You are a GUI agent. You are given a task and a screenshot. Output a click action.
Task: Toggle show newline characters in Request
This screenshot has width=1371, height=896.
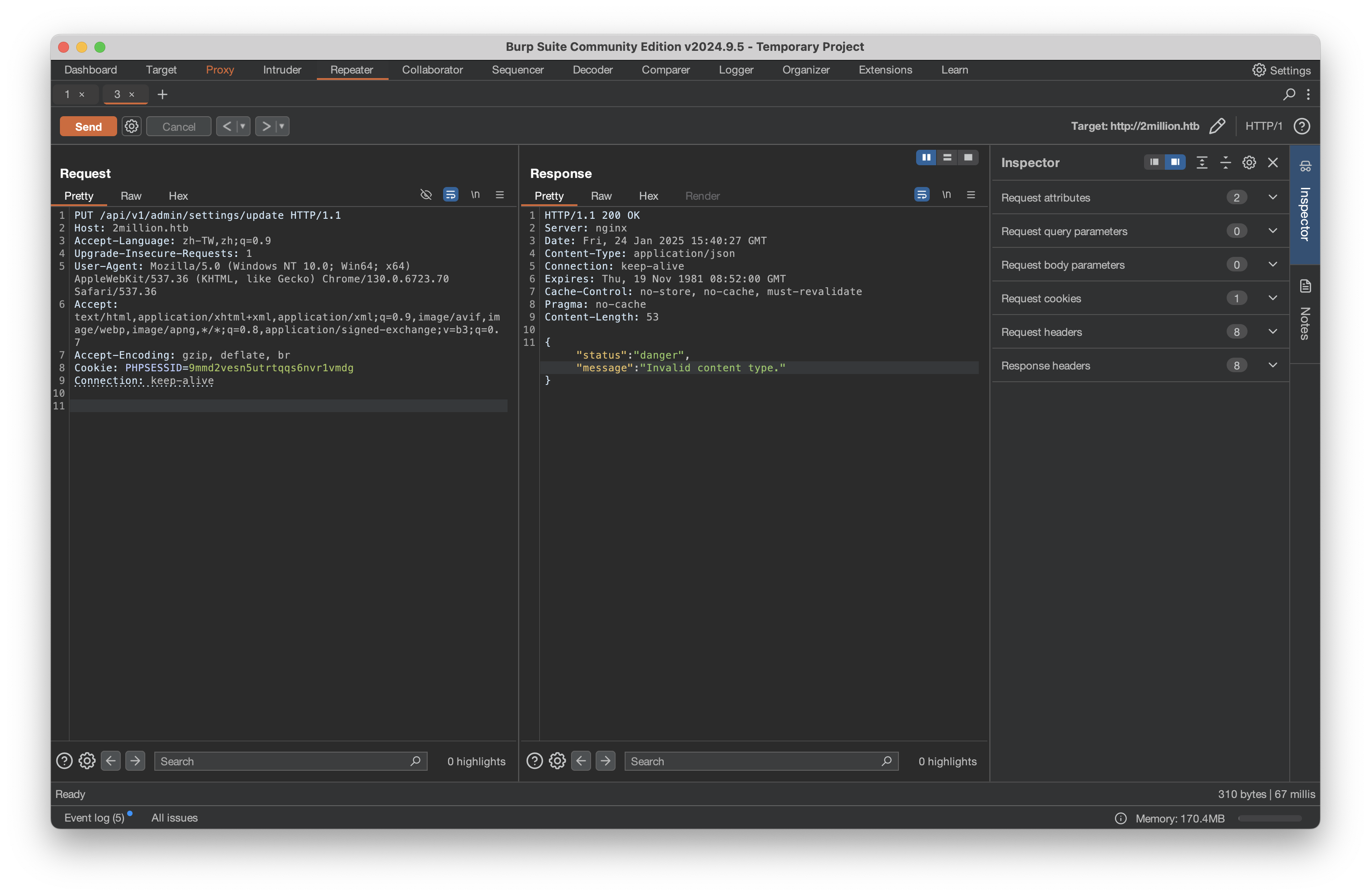(475, 195)
